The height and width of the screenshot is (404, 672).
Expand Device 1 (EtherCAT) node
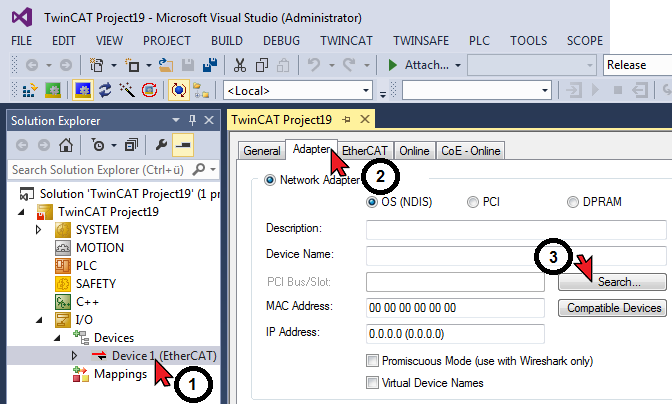coord(74,356)
